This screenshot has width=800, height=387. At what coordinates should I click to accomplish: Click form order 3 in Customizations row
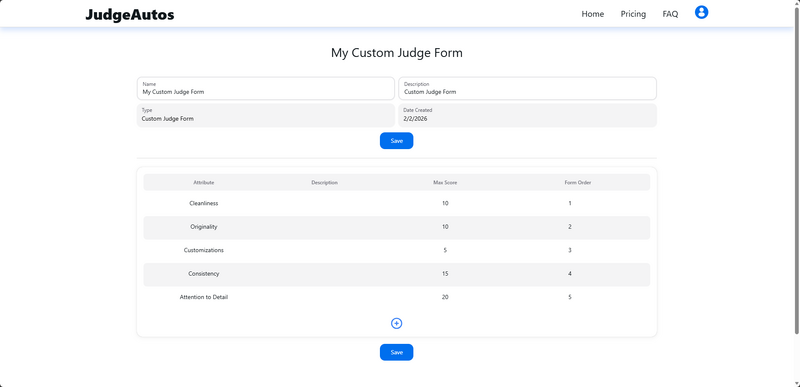click(x=570, y=250)
